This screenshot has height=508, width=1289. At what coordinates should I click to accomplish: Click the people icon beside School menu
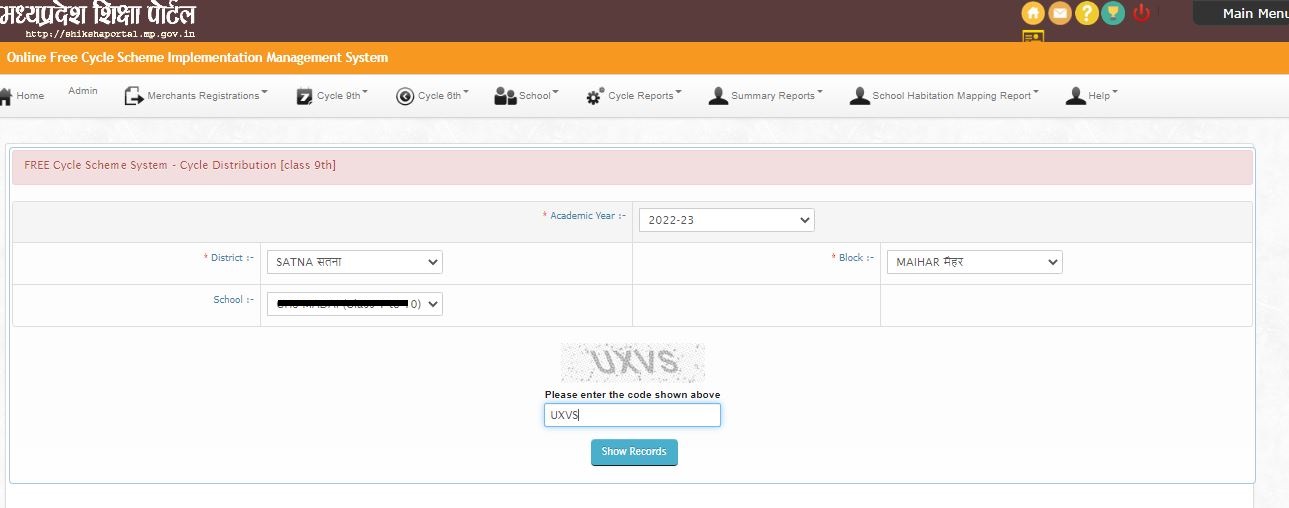click(x=505, y=96)
